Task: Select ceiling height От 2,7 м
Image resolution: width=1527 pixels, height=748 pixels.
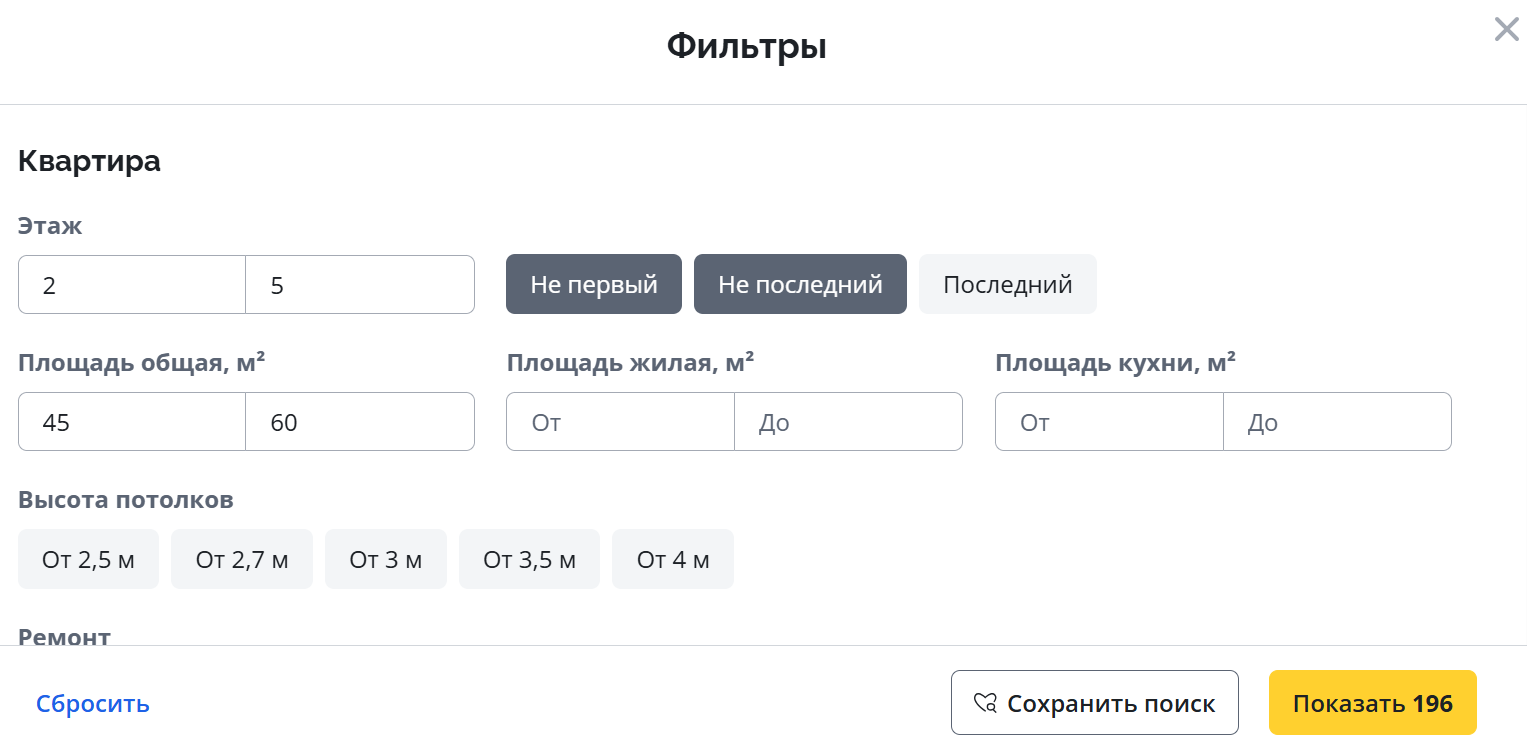Action: (x=242, y=559)
